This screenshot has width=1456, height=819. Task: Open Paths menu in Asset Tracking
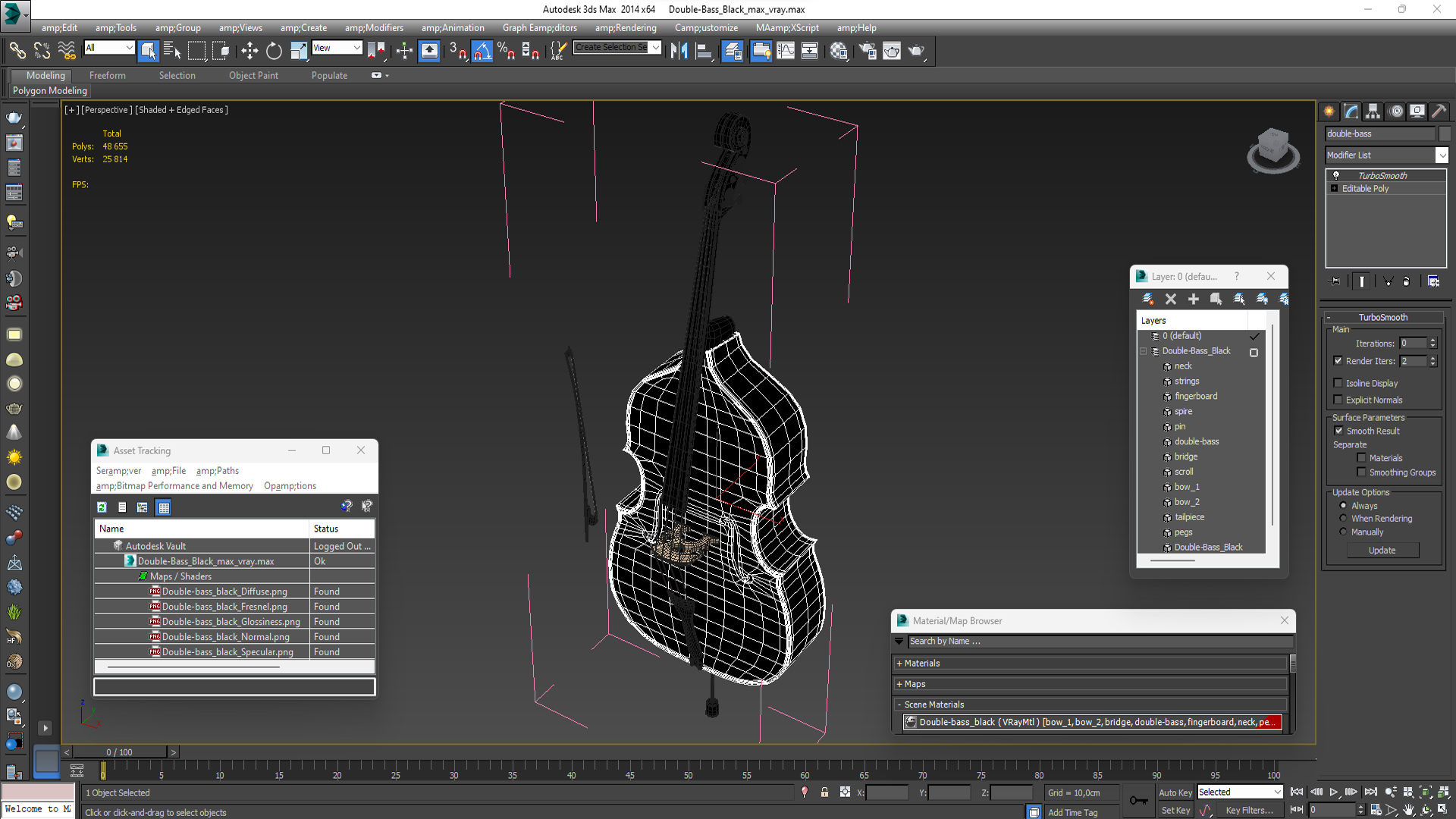click(x=217, y=470)
